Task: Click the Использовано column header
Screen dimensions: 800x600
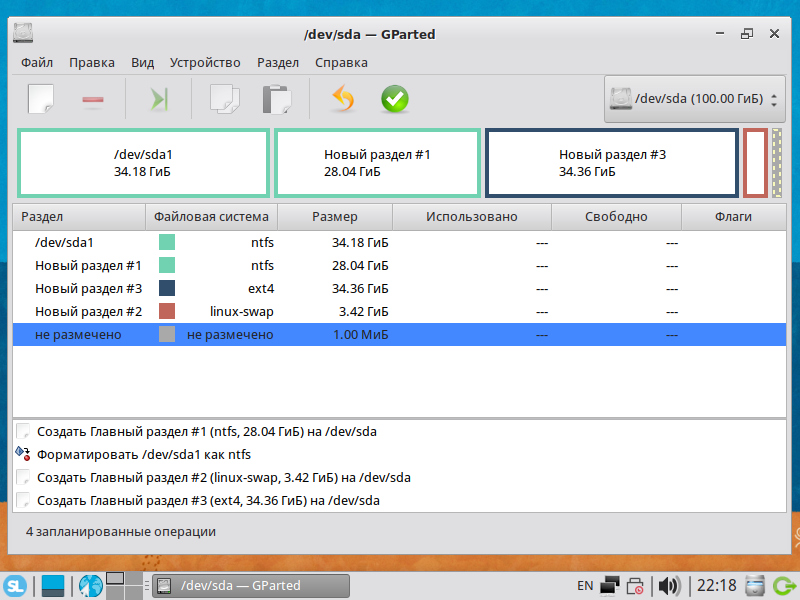Action: 472,217
